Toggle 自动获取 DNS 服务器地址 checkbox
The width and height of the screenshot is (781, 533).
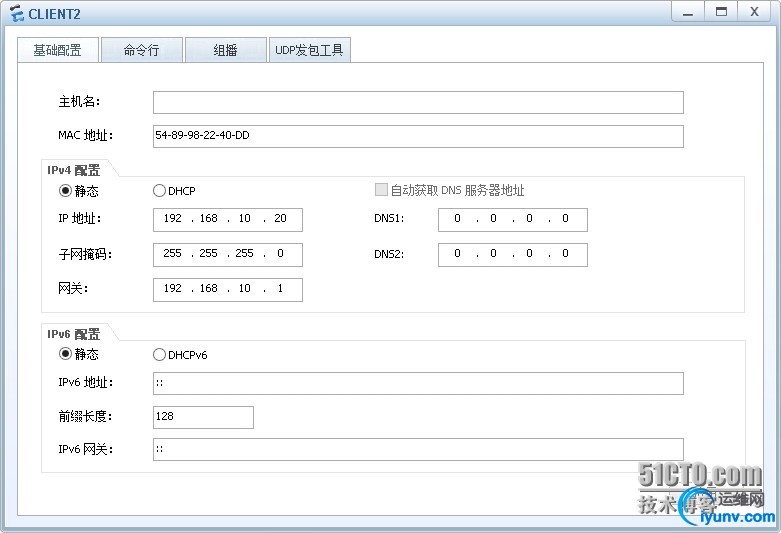click(x=381, y=190)
